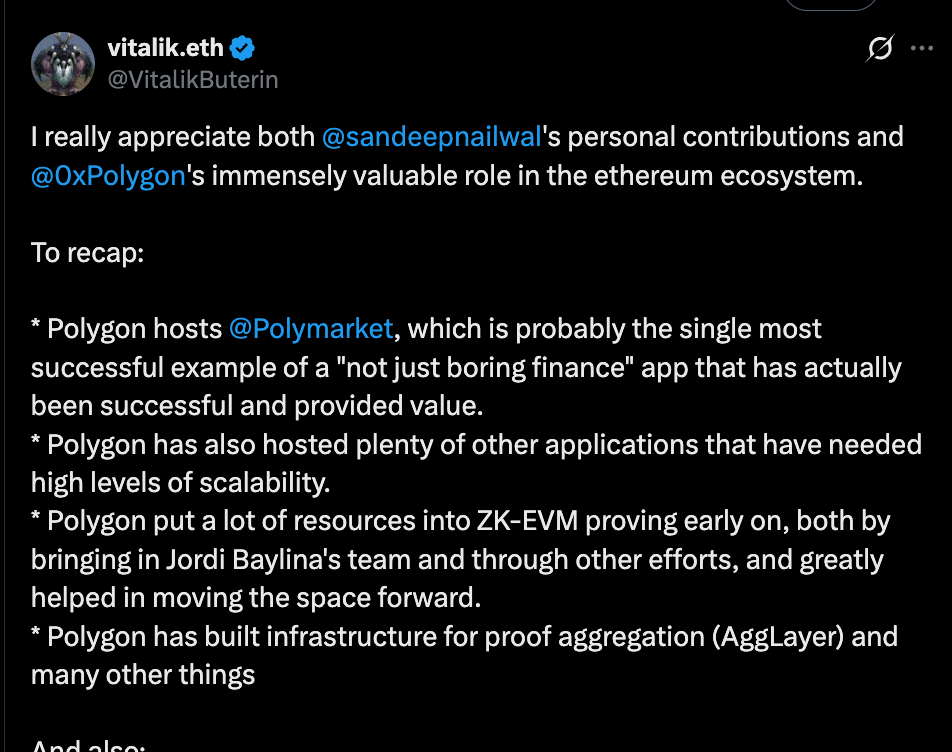This screenshot has width=952, height=752.
Task: Click the Grok explain-post icon
Action: [880, 48]
